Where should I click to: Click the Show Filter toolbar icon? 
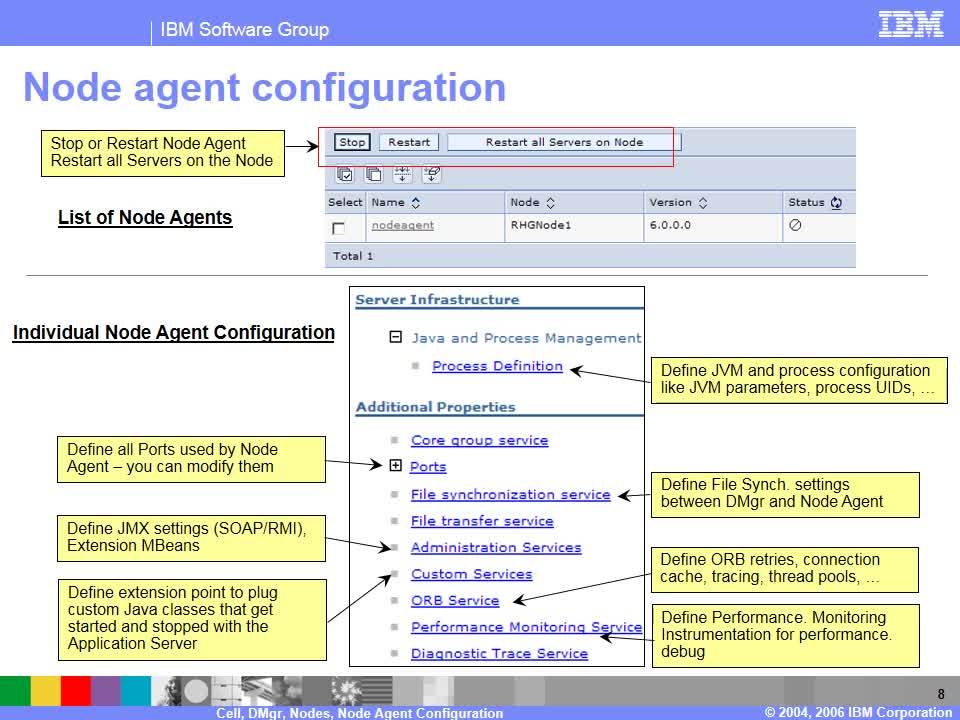tap(402, 174)
